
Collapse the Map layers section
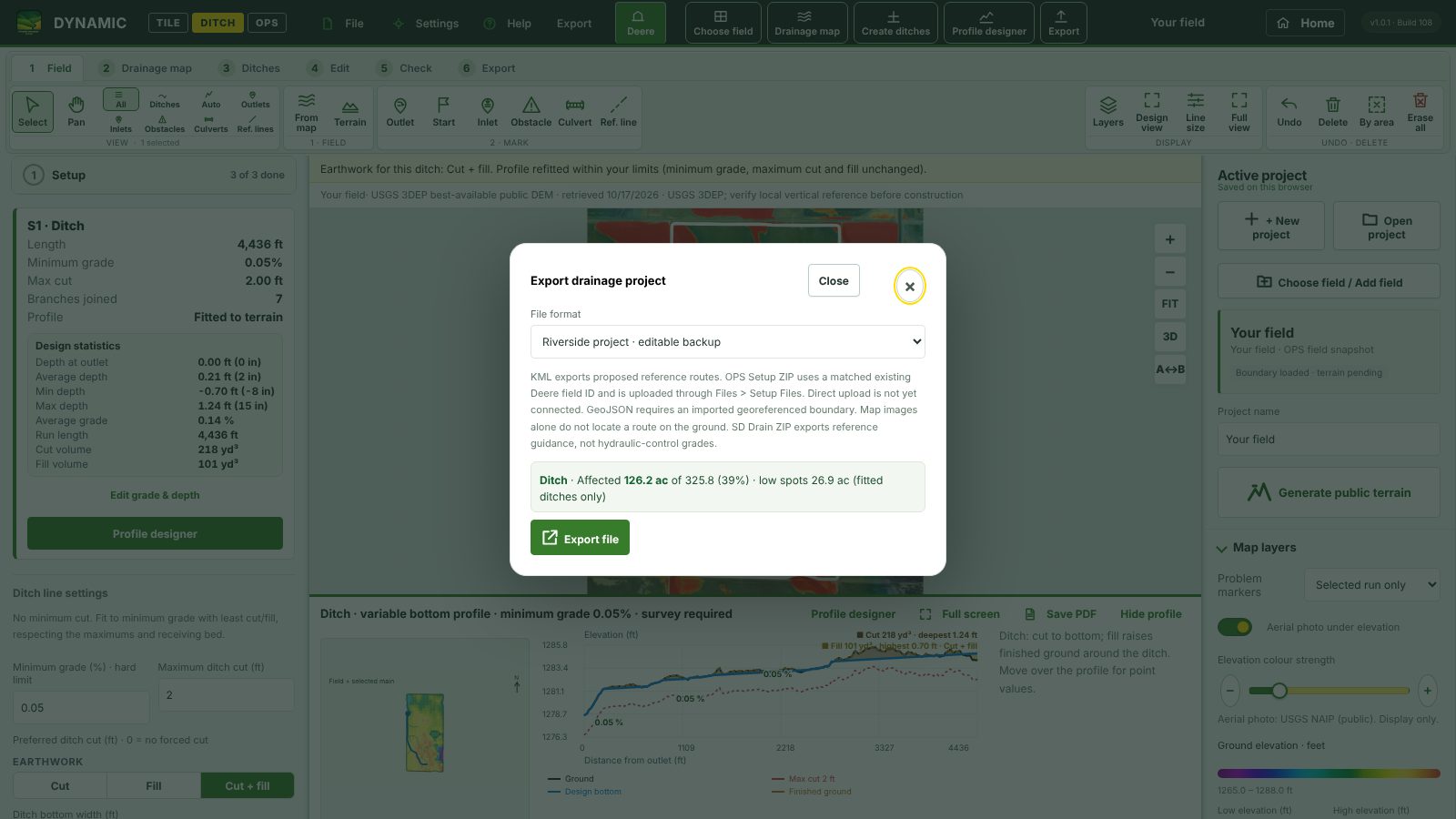[1256, 548]
